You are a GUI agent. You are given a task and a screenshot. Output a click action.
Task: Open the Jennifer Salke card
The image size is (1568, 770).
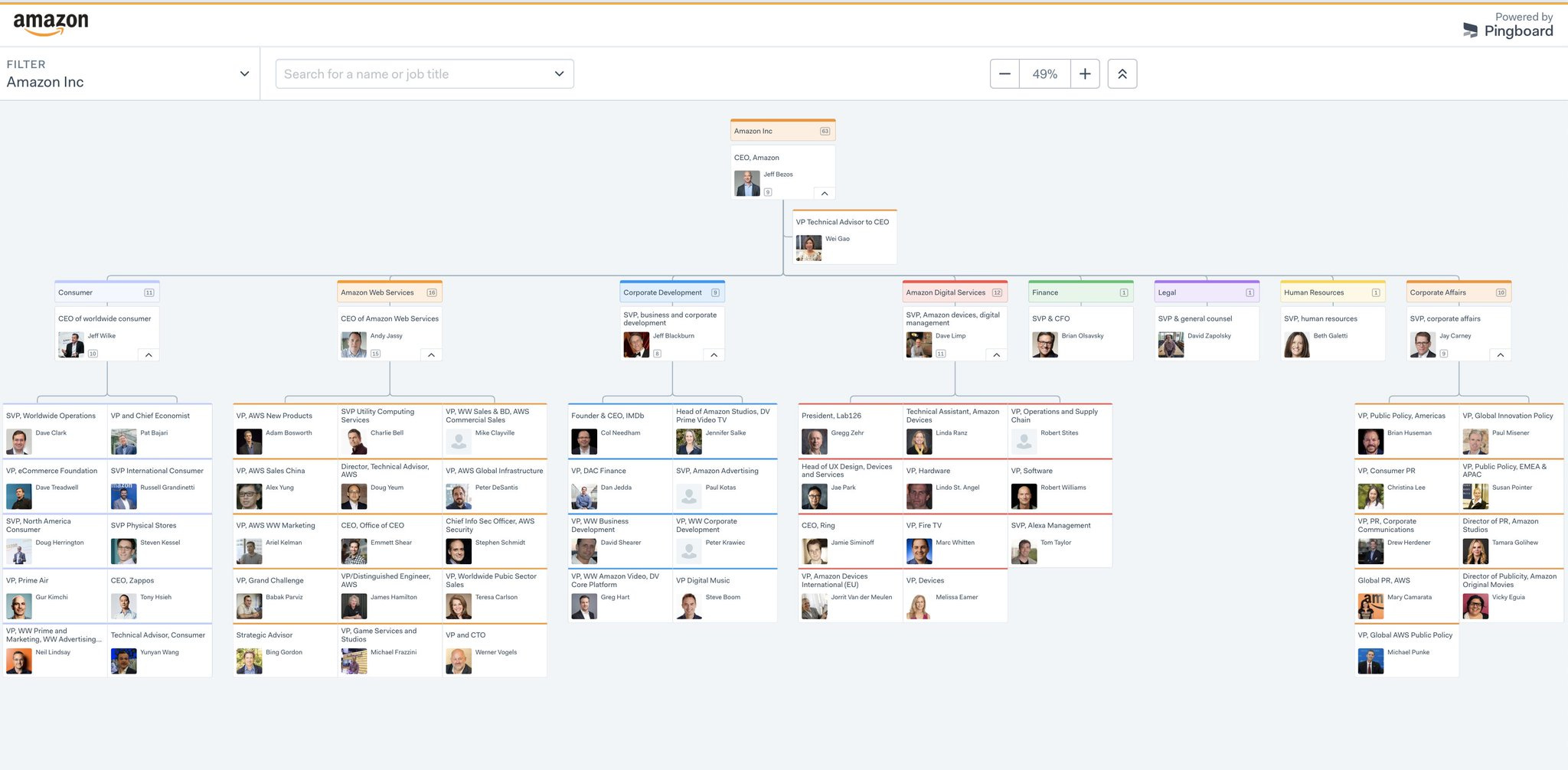pyautogui.click(x=725, y=431)
